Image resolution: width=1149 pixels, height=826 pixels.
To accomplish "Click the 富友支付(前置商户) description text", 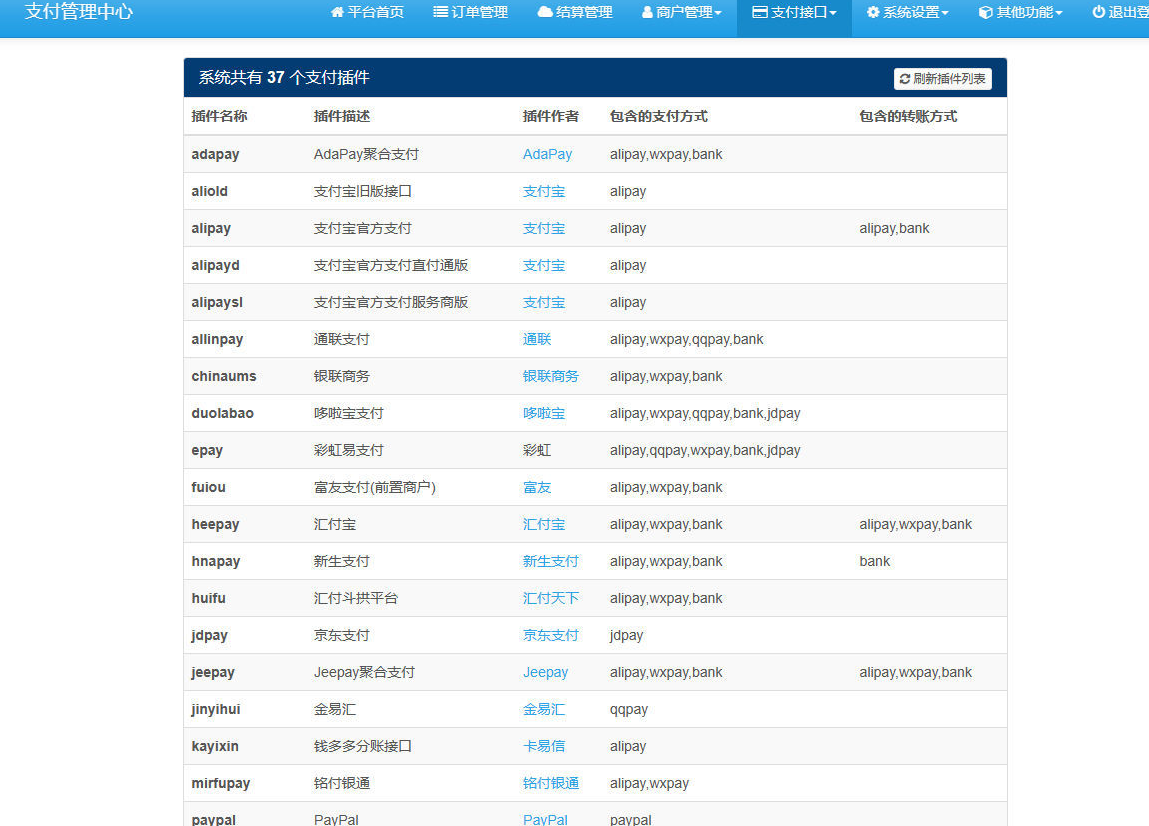I will click(375, 487).
